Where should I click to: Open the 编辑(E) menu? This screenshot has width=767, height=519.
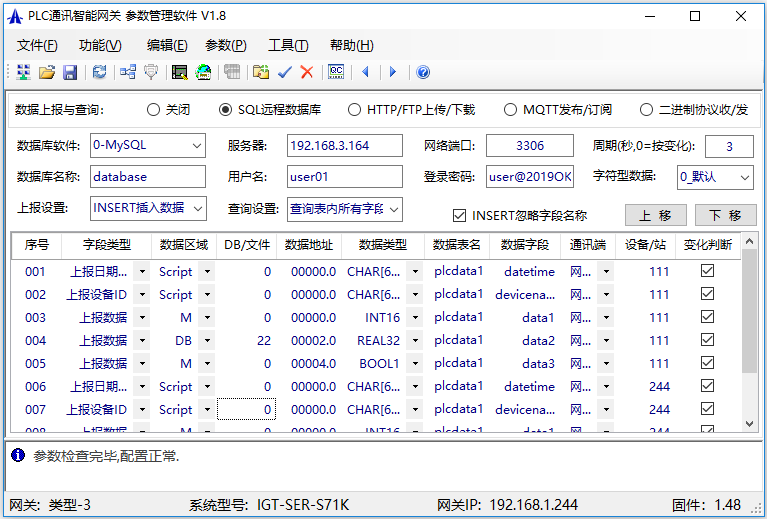pyautogui.click(x=167, y=45)
